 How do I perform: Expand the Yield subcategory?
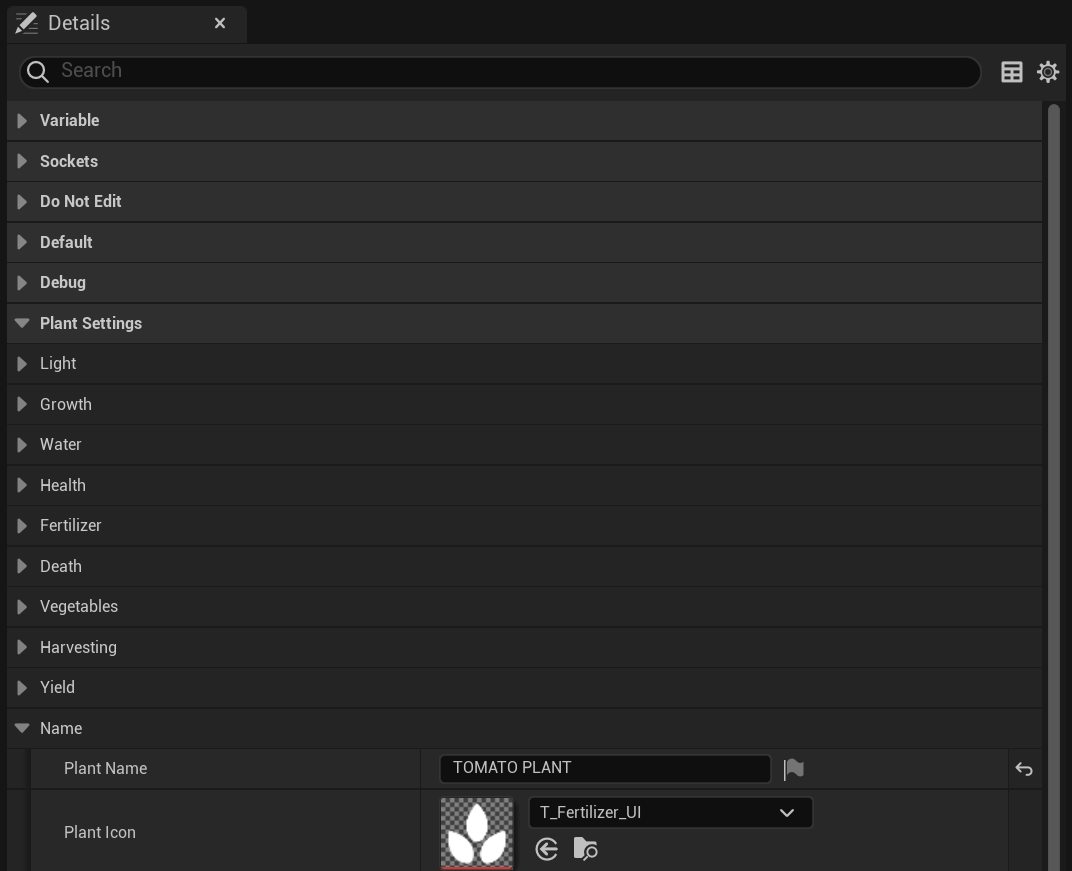click(22, 688)
